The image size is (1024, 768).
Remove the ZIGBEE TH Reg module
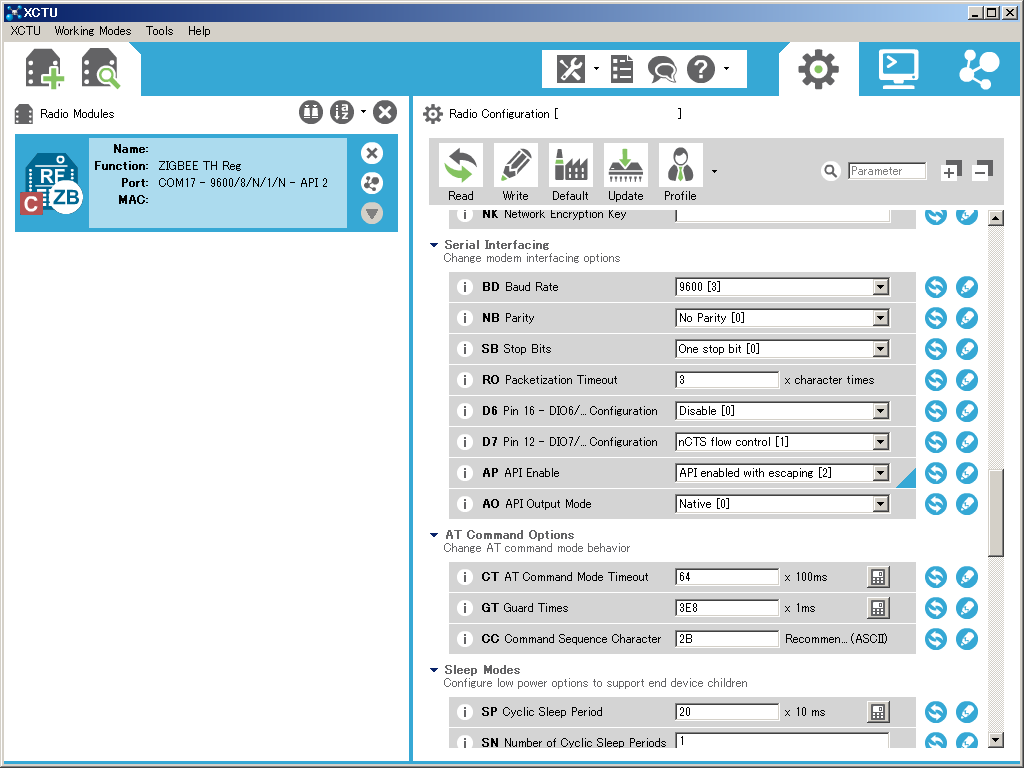(x=372, y=153)
